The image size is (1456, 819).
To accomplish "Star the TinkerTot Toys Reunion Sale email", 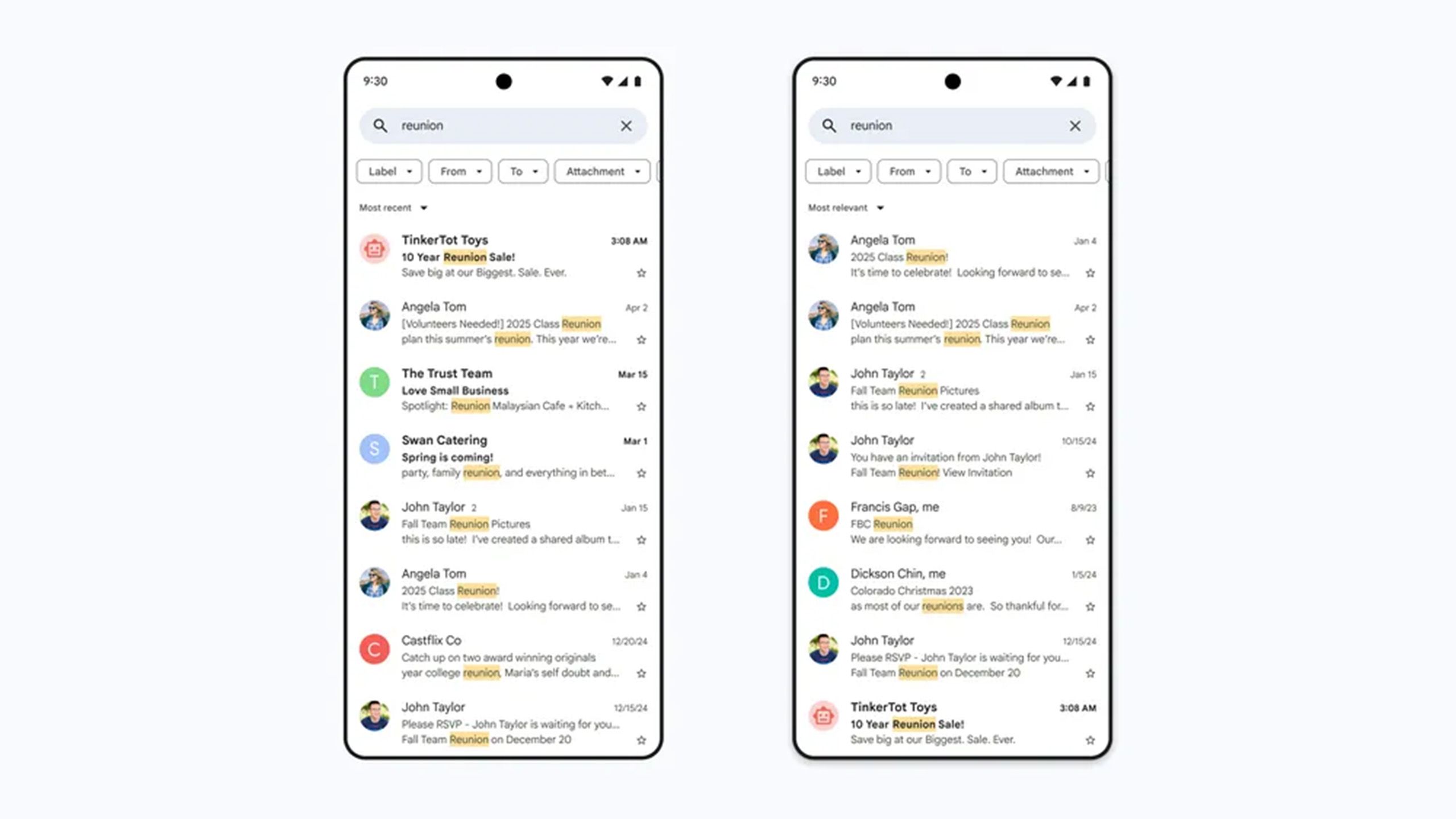I will 641,272.
